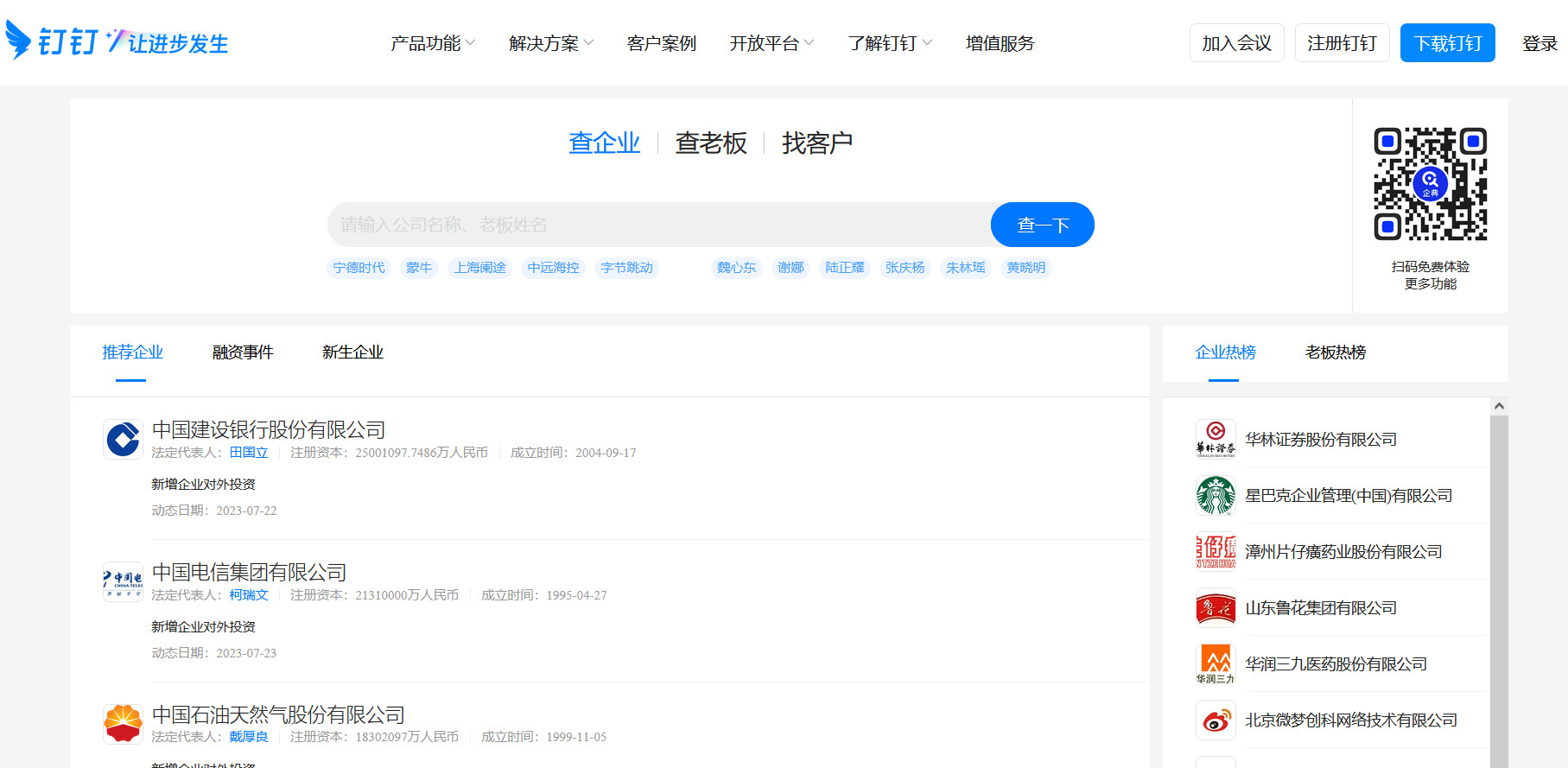Image resolution: width=1568 pixels, height=768 pixels.
Task: Click the hot list vertical scrollbar track
Action: (x=1500, y=592)
